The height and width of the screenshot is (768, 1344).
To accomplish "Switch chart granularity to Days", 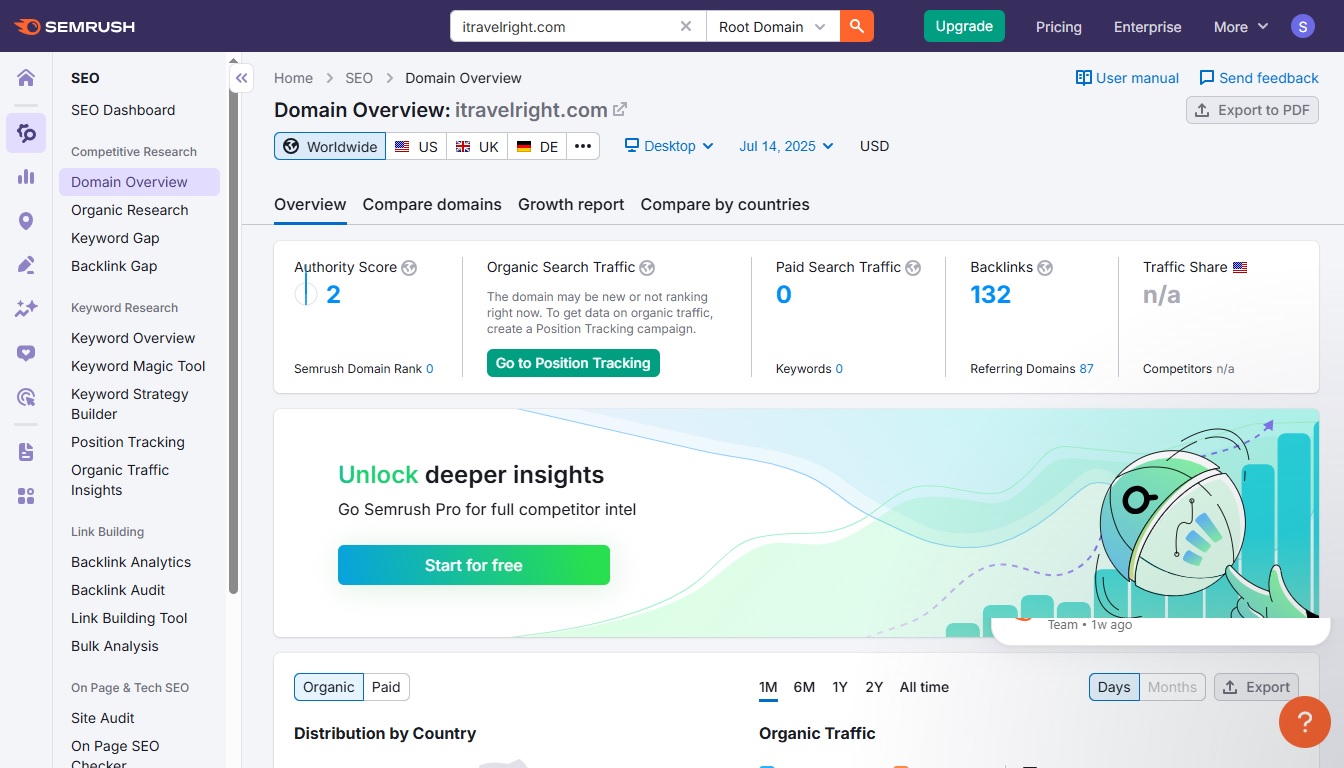I will point(1113,687).
